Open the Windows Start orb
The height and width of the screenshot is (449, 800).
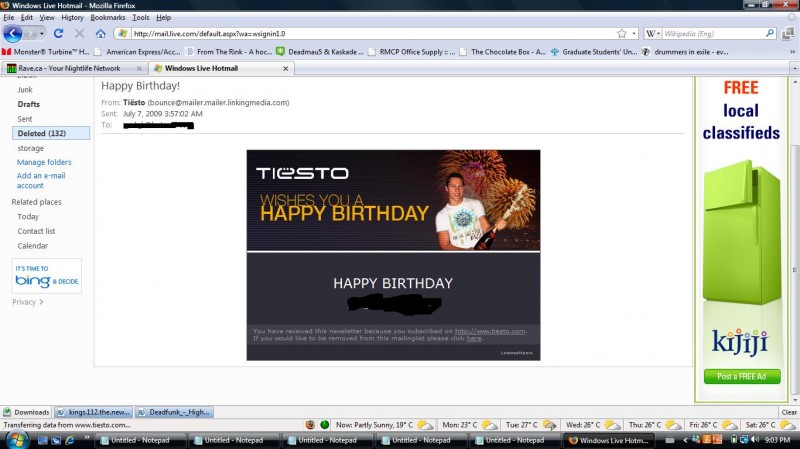(17, 440)
